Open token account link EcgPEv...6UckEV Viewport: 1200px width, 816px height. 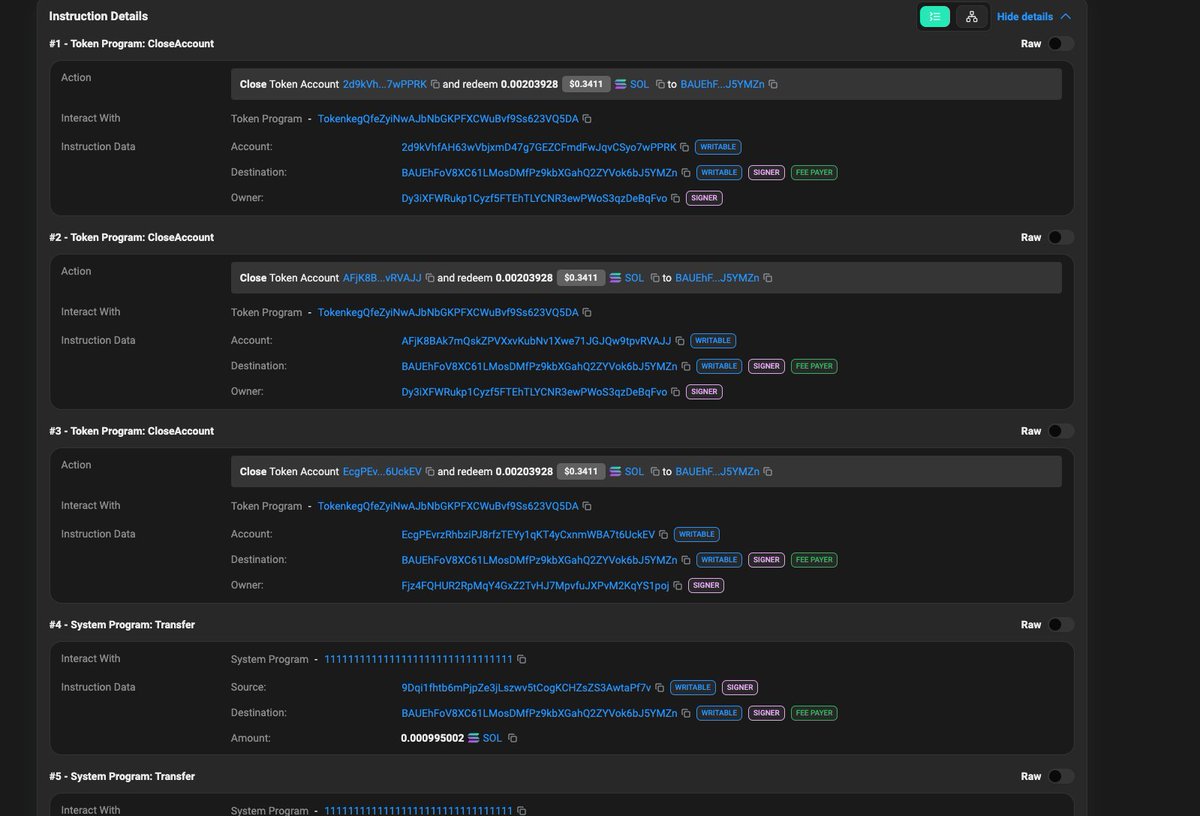[382, 472]
